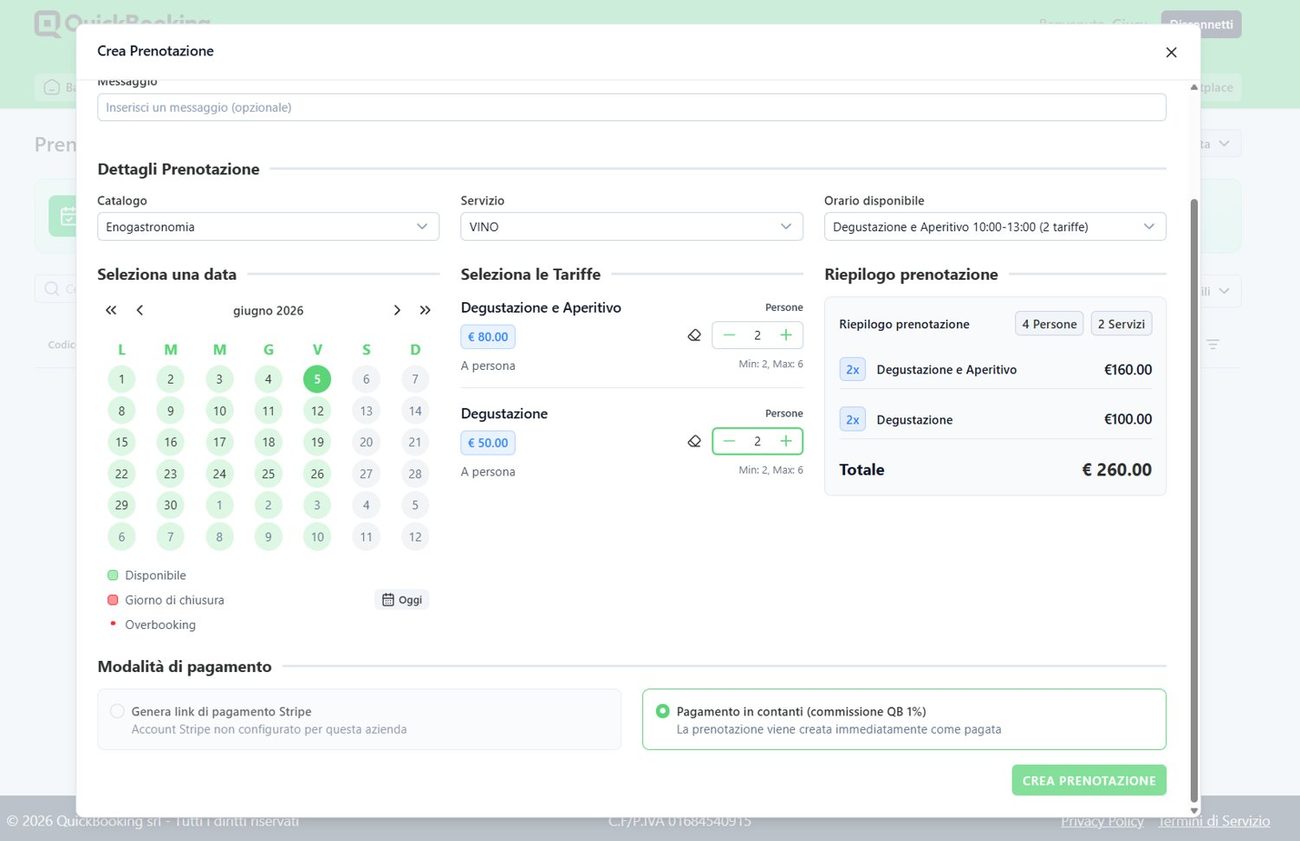Screen dimensions: 1300x841
Task: Click the € 80.00 price tag
Action: coord(488,337)
